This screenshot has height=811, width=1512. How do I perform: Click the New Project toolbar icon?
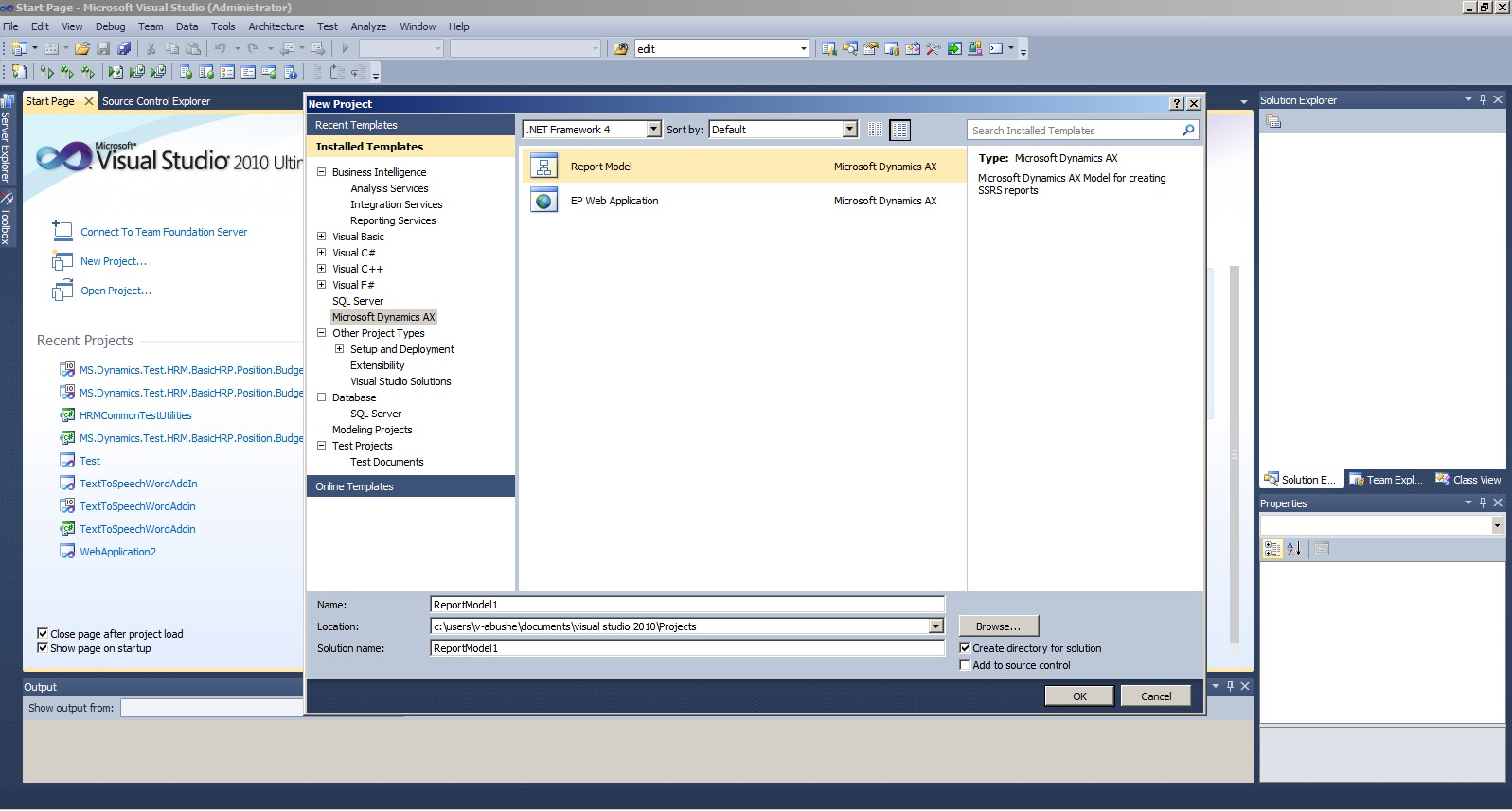[x=19, y=48]
